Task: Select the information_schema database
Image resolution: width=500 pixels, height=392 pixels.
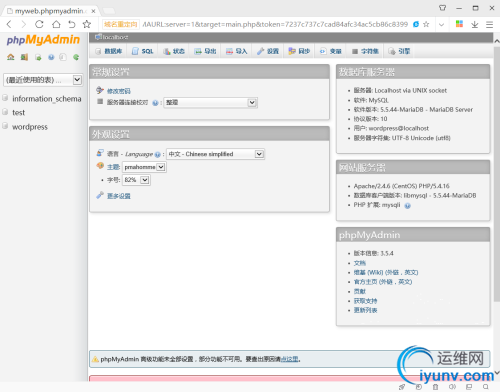Action: point(47,99)
